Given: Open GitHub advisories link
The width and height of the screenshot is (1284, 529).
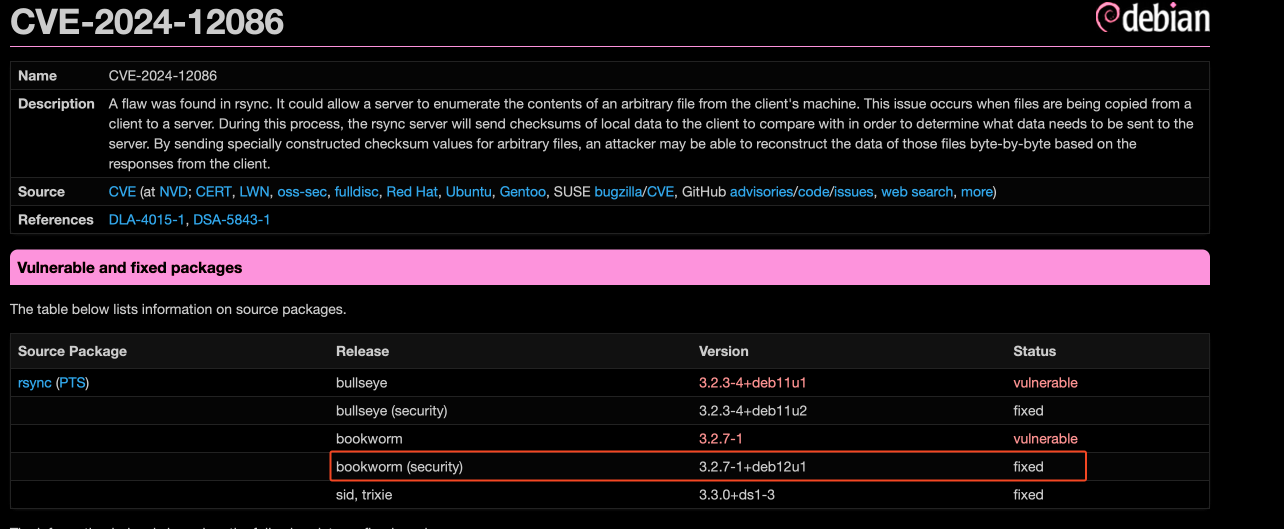Looking at the screenshot, I should coord(760,192).
